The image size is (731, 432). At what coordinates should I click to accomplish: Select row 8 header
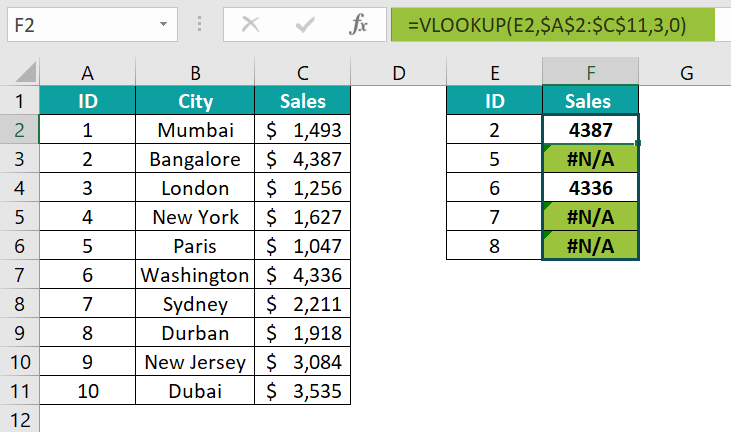[20, 303]
